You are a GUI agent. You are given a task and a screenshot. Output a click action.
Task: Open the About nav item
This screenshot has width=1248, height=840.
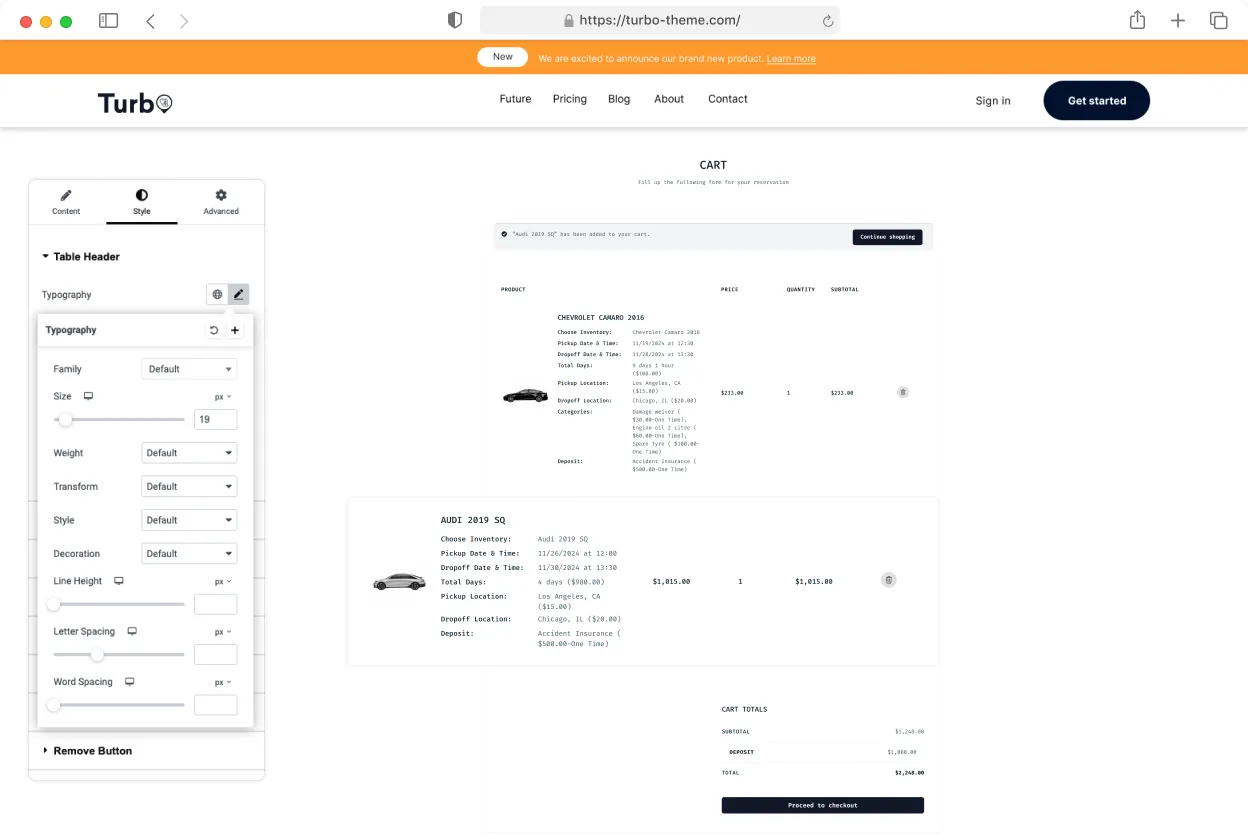tap(669, 99)
